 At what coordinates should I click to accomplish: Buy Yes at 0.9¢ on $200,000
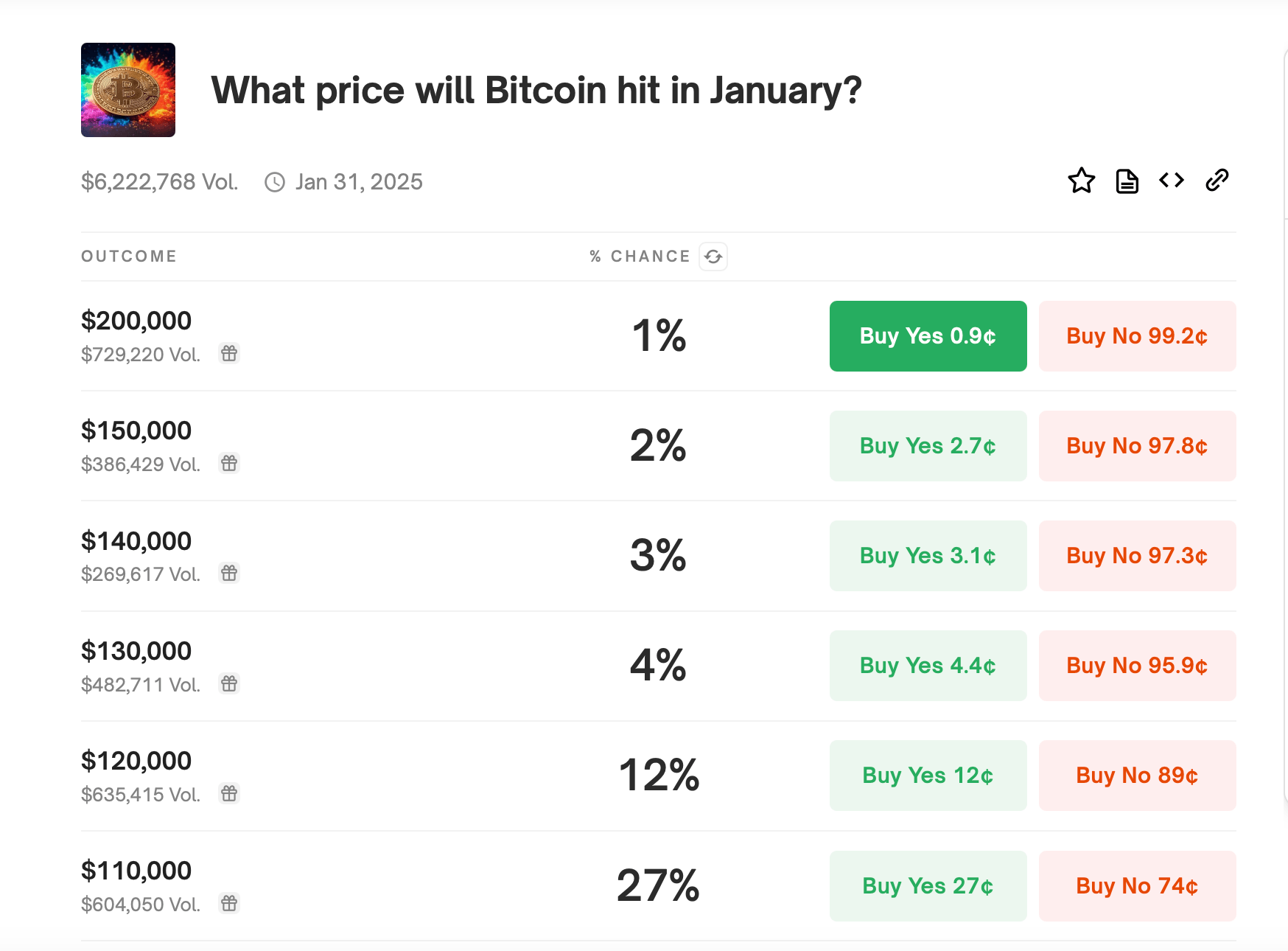click(x=928, y=336)
